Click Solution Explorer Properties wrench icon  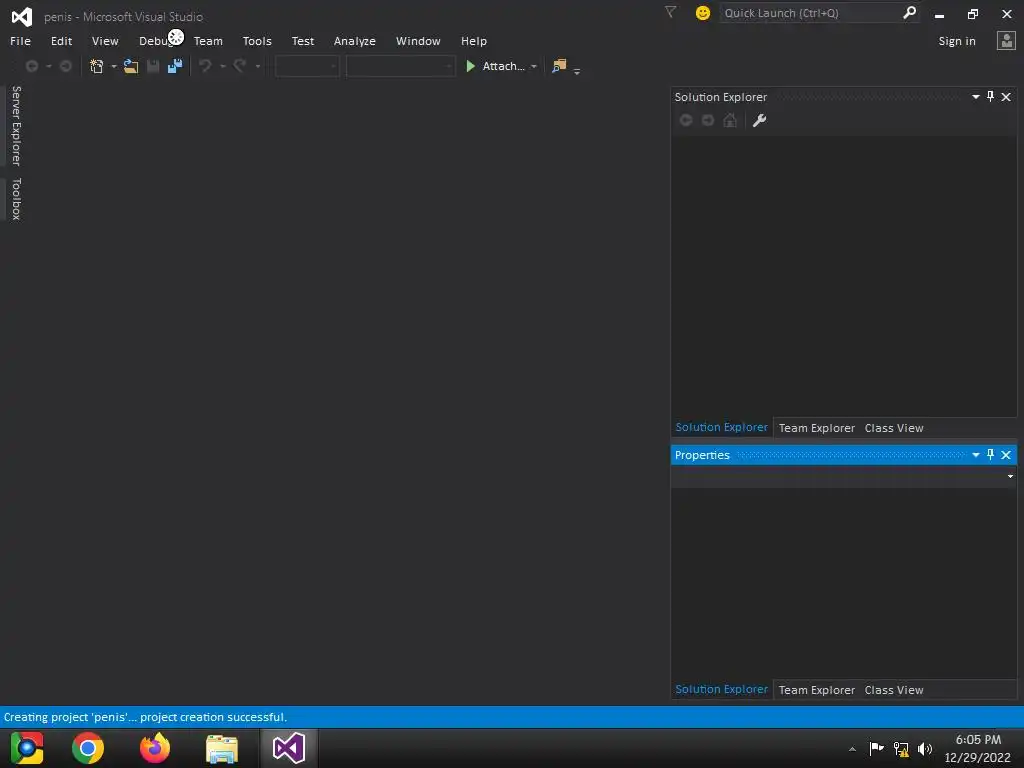(759, 120)
